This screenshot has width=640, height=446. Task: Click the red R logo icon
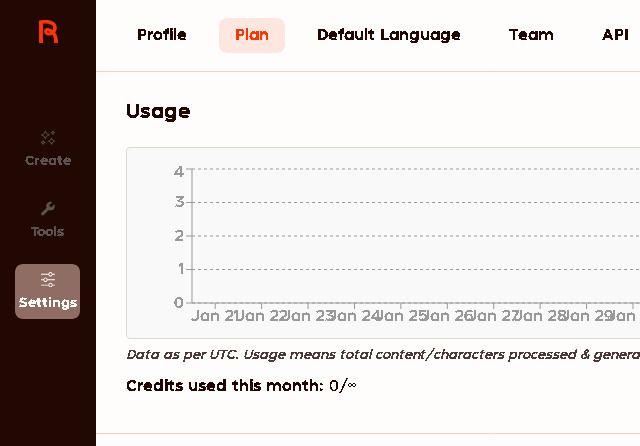coord(48,32)
